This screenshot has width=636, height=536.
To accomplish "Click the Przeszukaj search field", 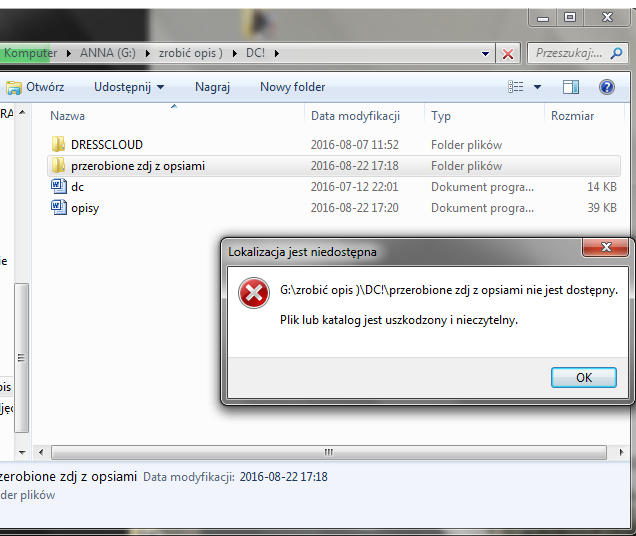I will [x=580, y=53].
